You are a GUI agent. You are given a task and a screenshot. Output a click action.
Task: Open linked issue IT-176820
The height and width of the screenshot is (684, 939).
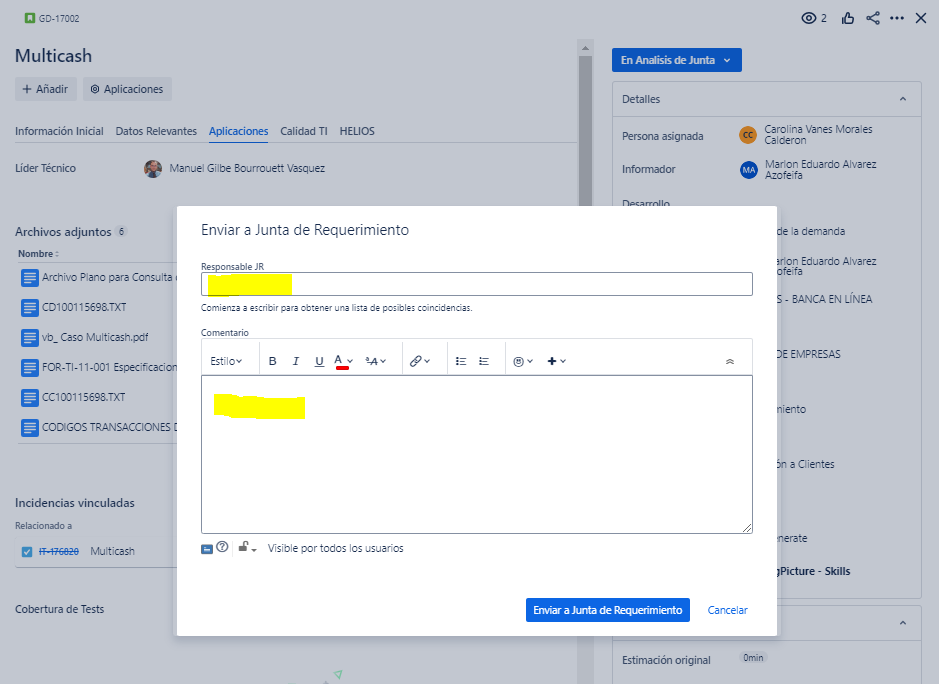(59, 552)
